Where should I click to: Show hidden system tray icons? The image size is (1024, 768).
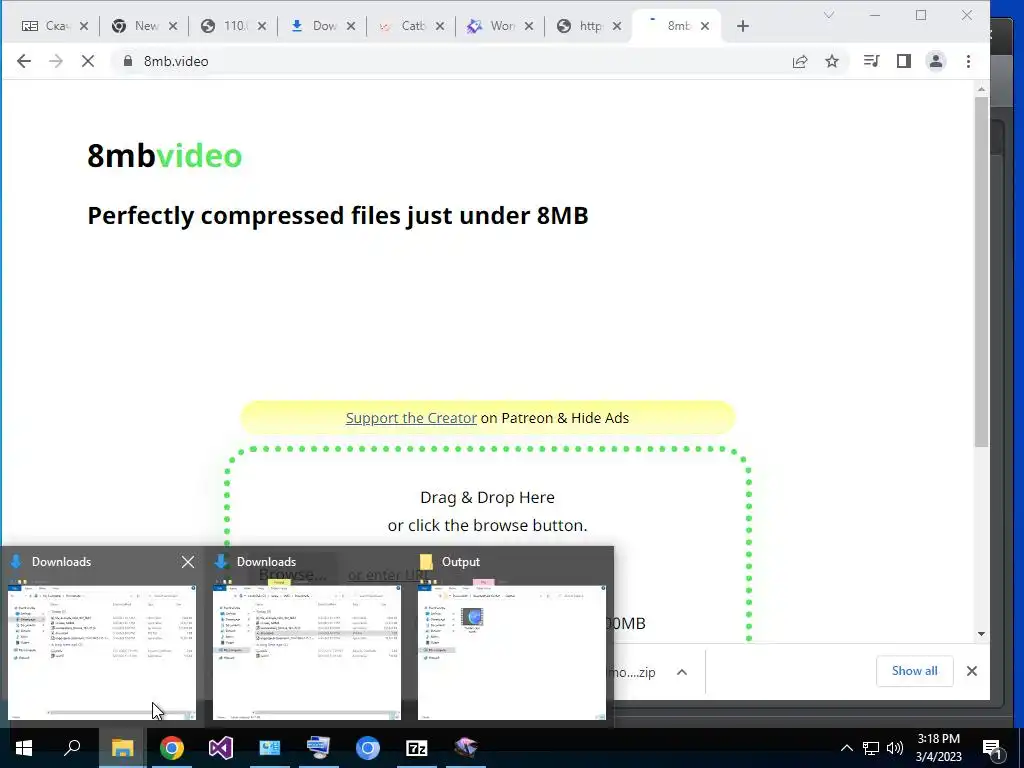coord(846,748)
